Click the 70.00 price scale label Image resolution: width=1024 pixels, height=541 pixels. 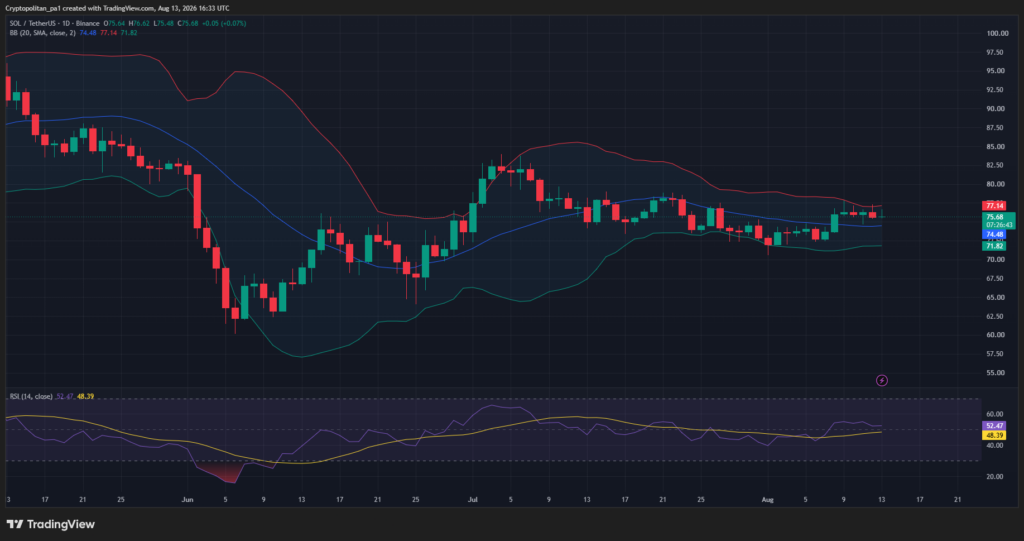[995, 260]
